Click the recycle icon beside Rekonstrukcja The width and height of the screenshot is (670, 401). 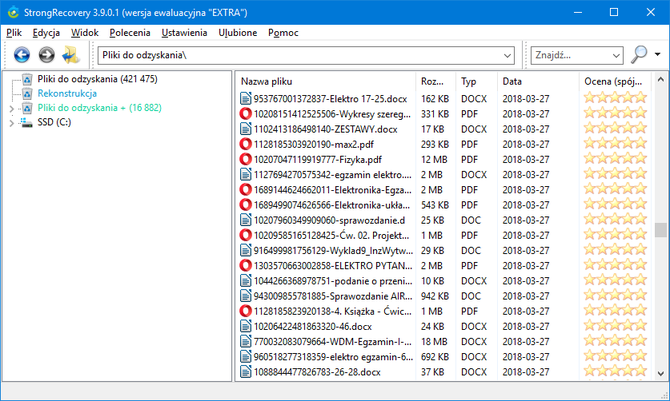coord(27,94)
